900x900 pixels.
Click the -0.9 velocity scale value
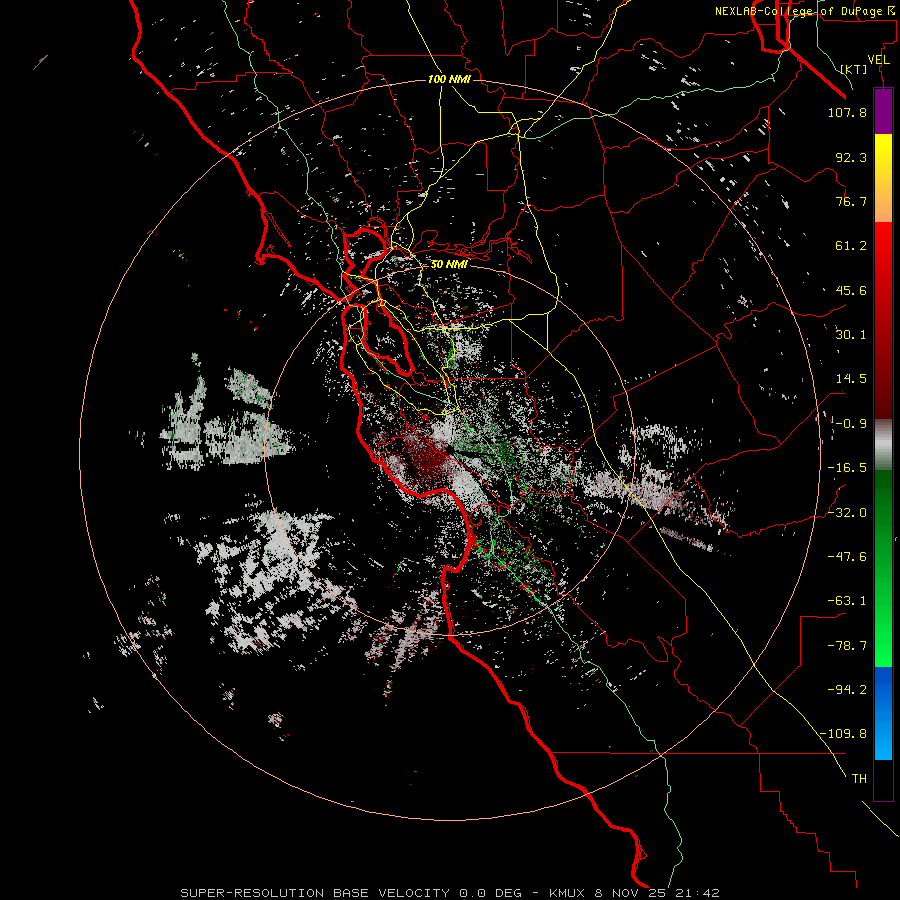(x=850, y=424)
